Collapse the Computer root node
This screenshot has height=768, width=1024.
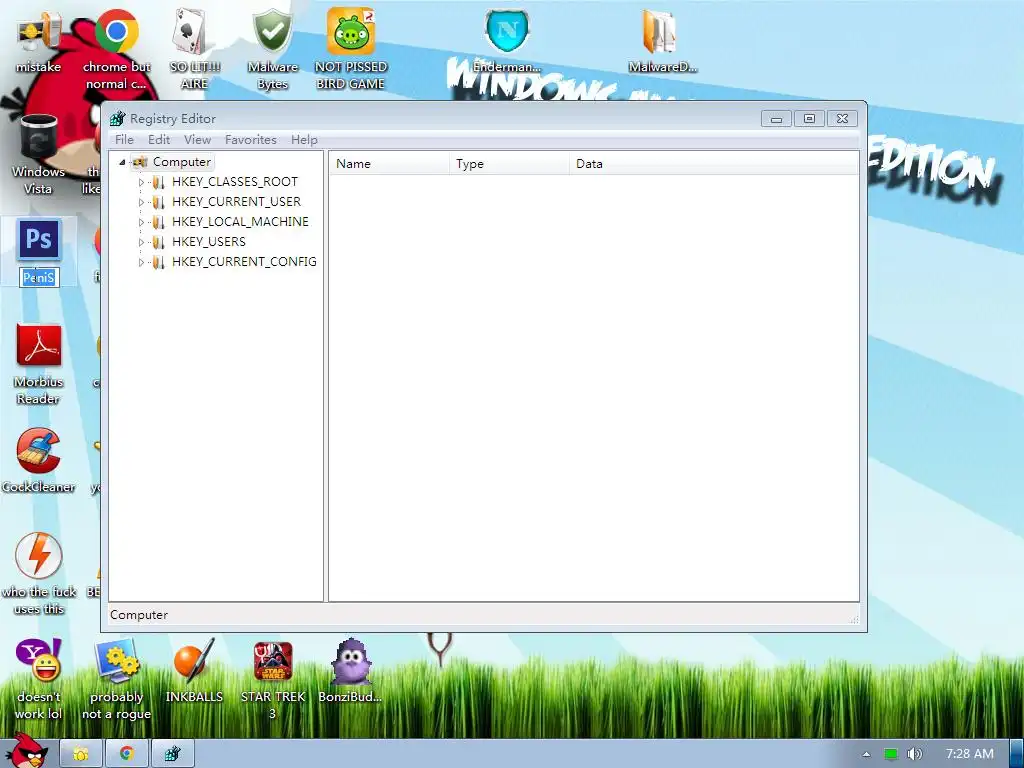pyautogui.click(x=122, y=162)
